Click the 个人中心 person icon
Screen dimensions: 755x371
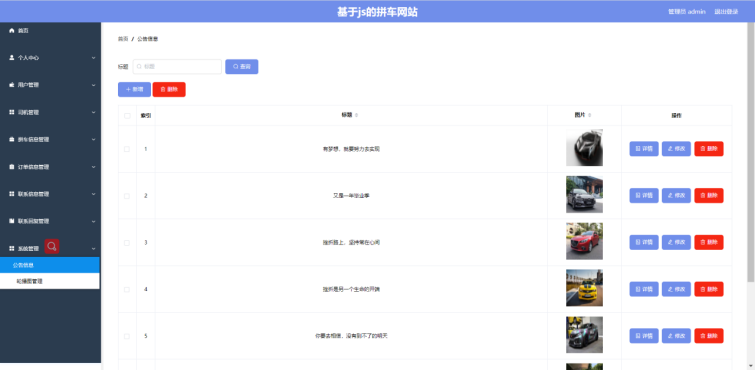tap(12, 57)
